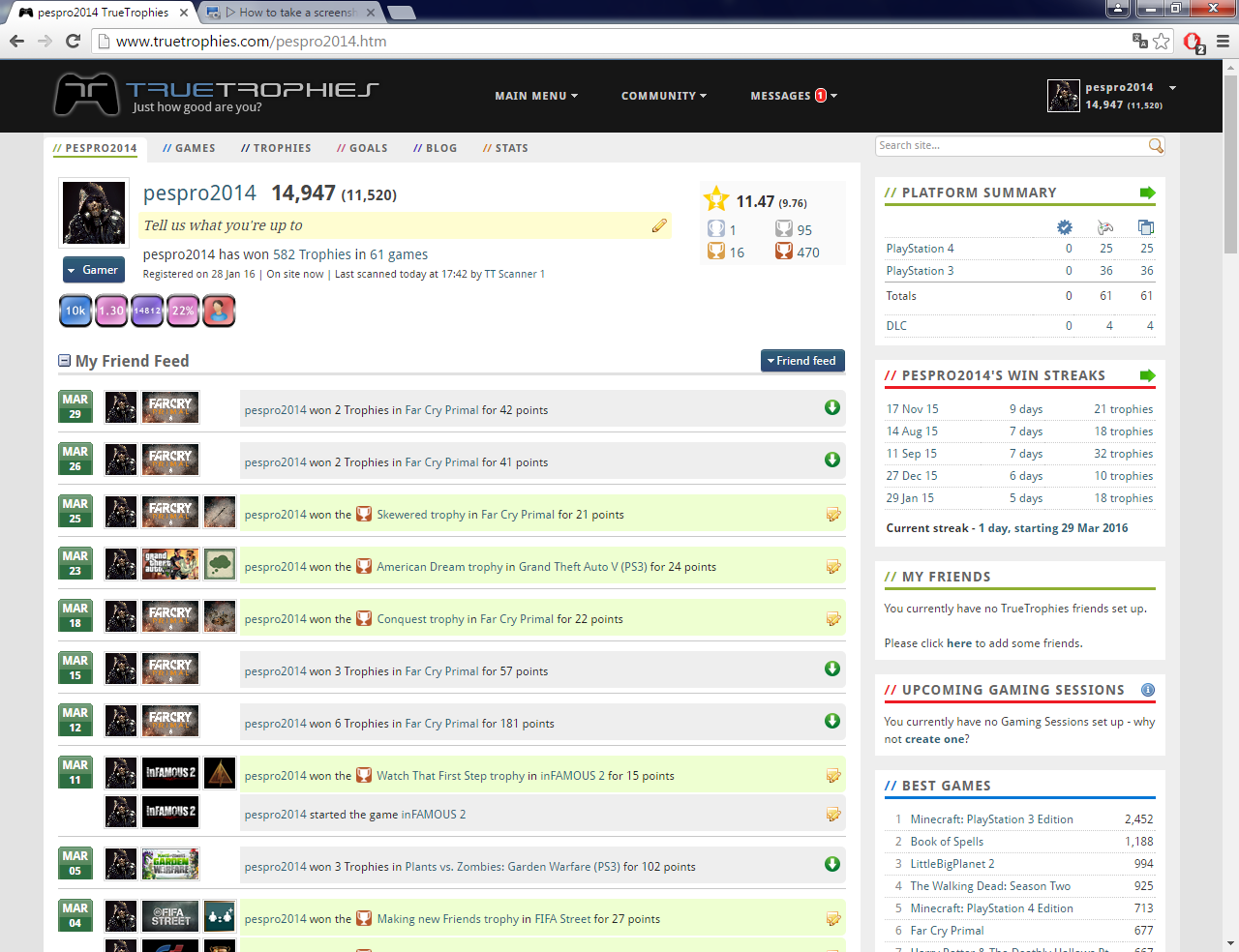
Task: Click comment icon on American Dream row
Action: pyautogui.click(x=832, y=566)
